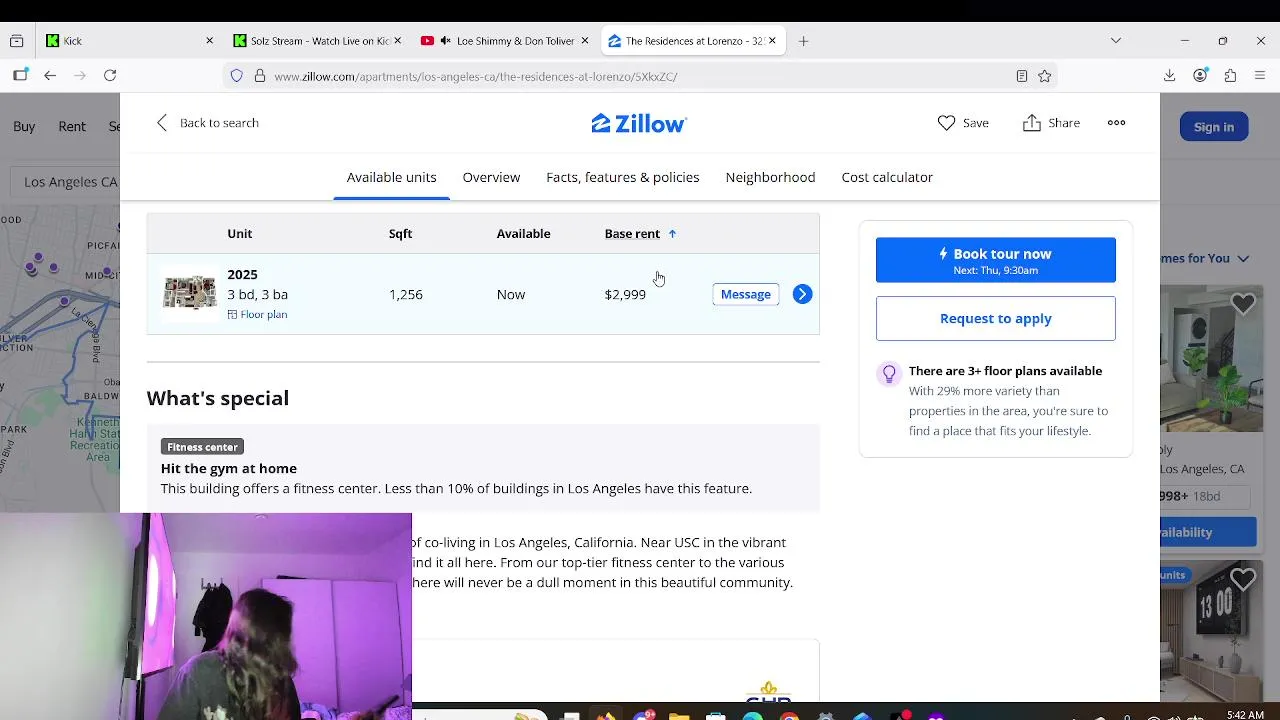Toggle the Firefox sidebar button
Viewport: 1280px width, 720px height.
[21, 75]
